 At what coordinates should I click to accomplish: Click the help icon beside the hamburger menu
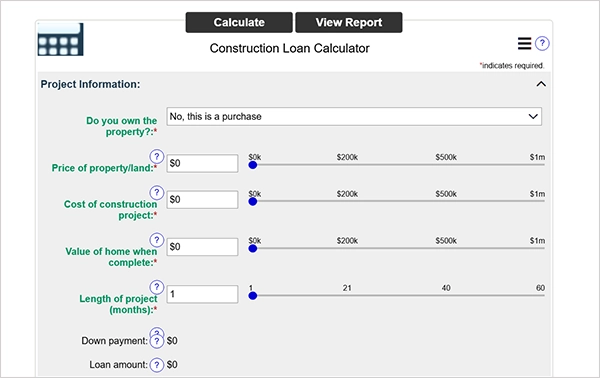[542, 43]
